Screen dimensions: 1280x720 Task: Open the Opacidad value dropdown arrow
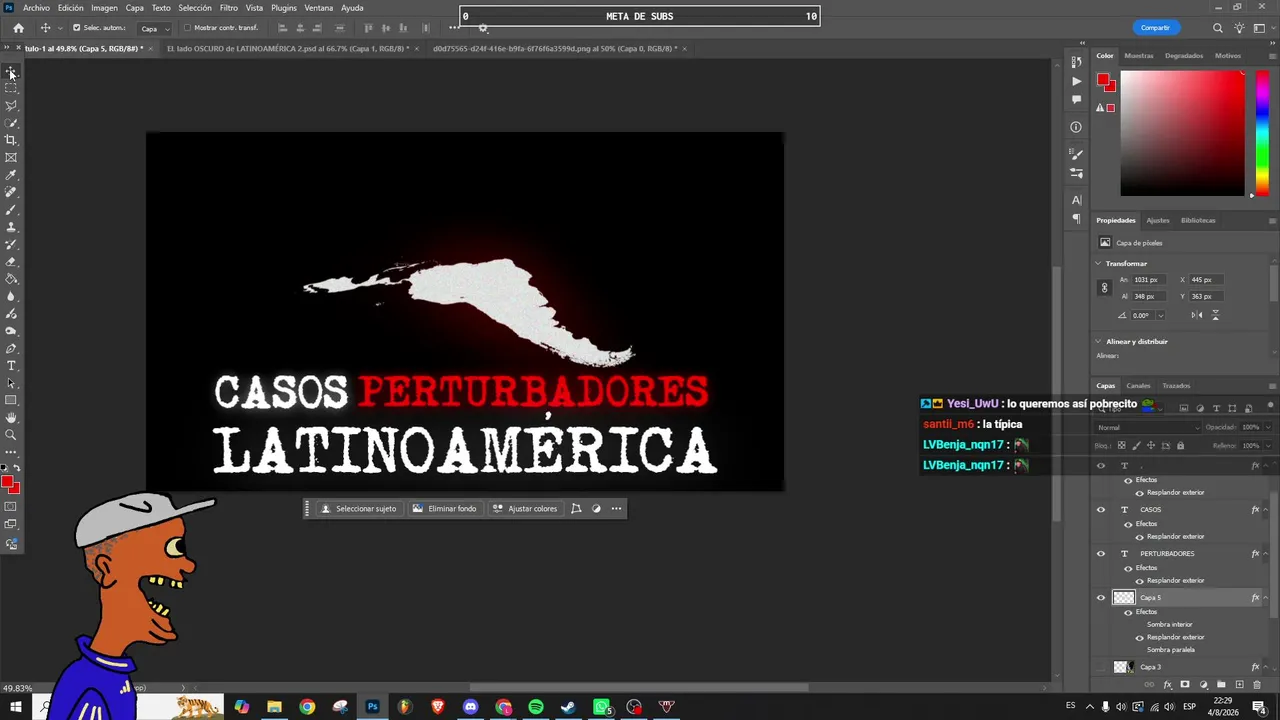[1266, 427]
